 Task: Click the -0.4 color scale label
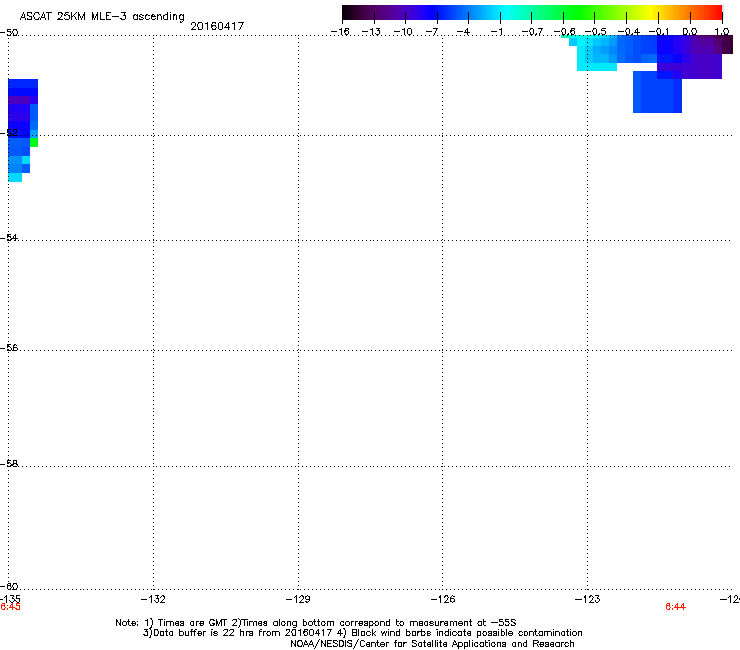click(x=629, y=32)
